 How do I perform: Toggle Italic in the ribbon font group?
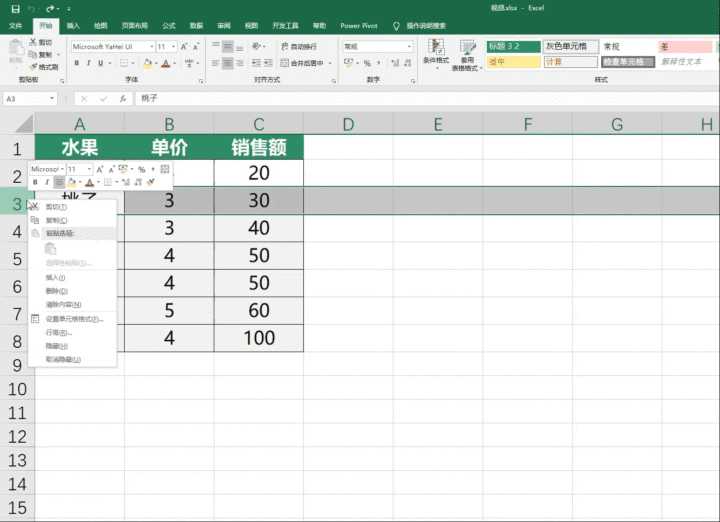click(88, 63)
